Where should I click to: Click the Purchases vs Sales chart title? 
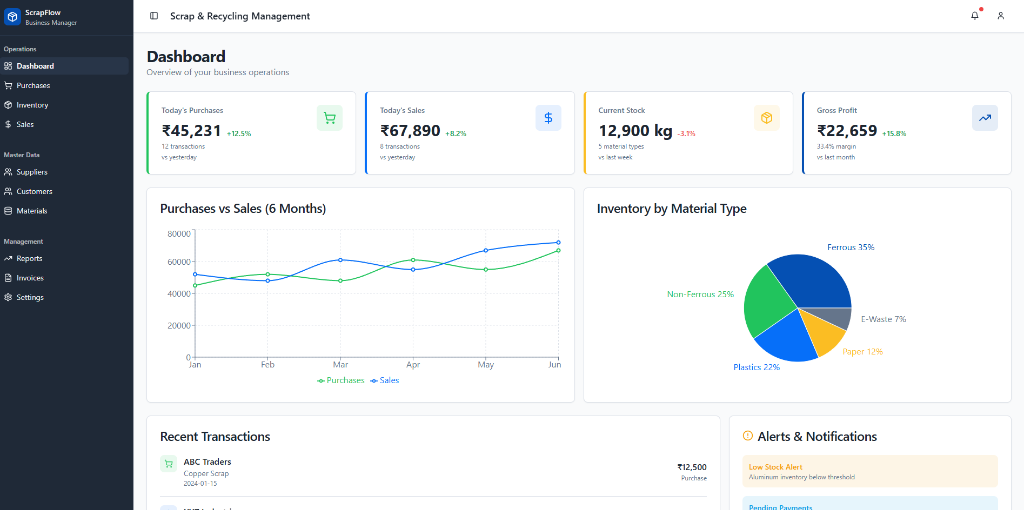(x=243, y=209)
